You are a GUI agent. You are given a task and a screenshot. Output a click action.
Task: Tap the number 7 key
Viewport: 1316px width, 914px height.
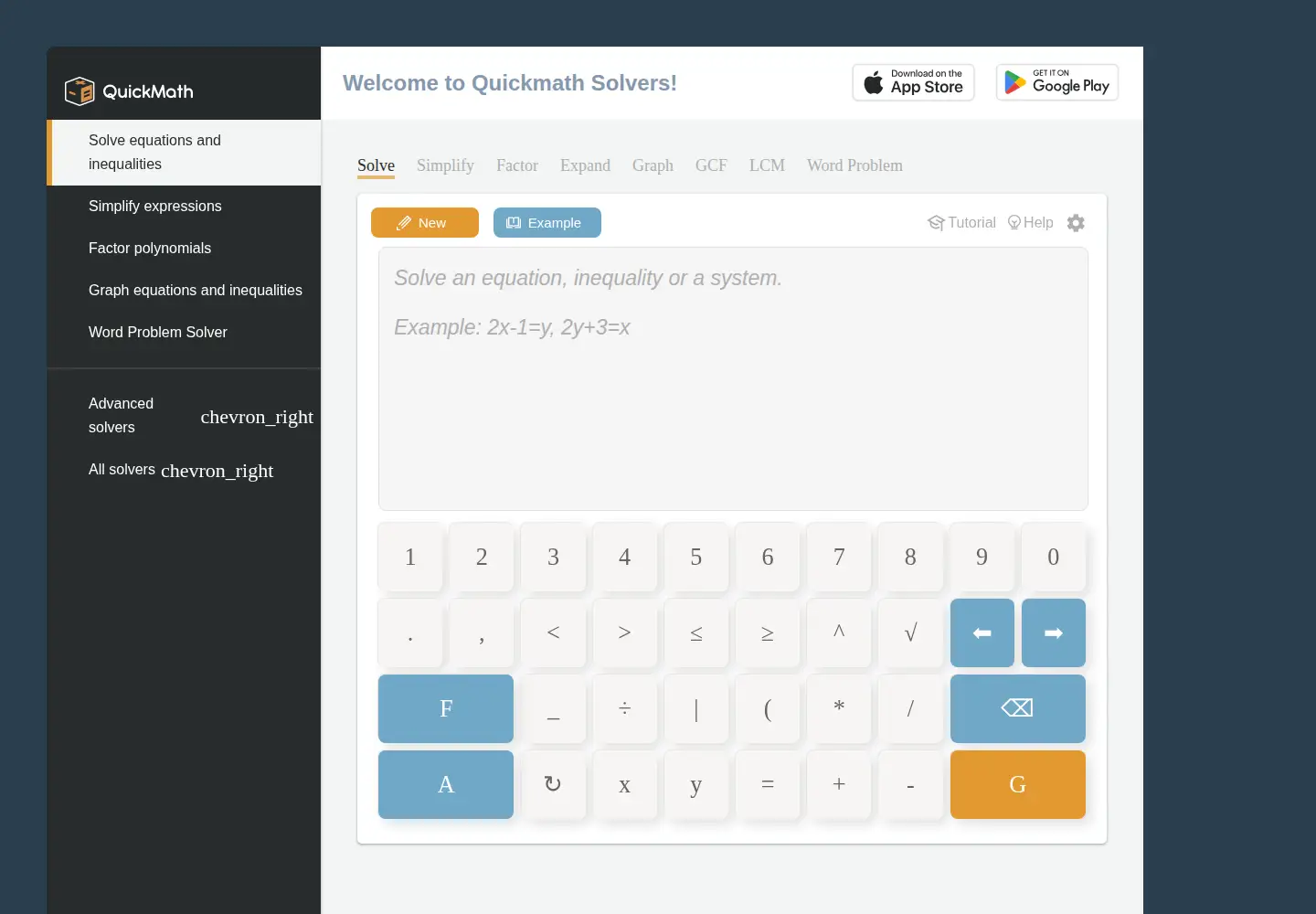coord(839,557)
